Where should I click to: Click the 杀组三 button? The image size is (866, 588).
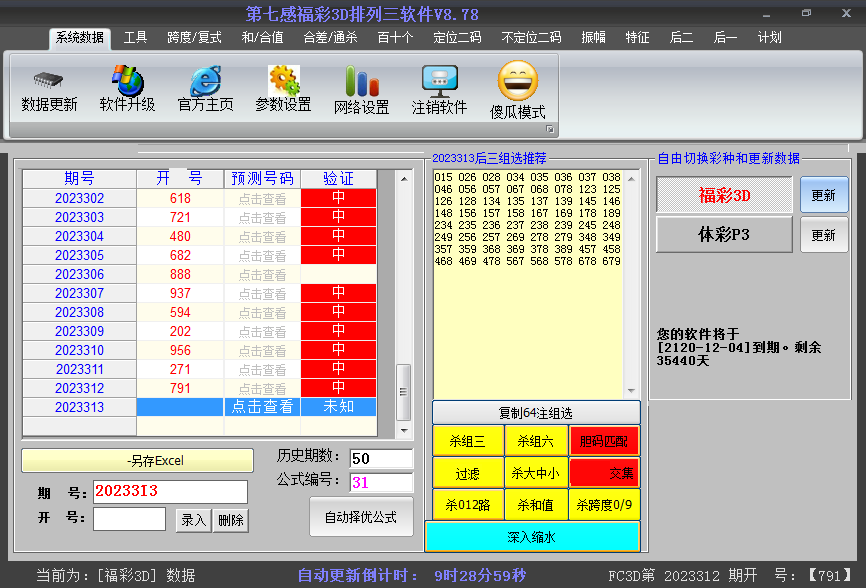click(468, 441)
